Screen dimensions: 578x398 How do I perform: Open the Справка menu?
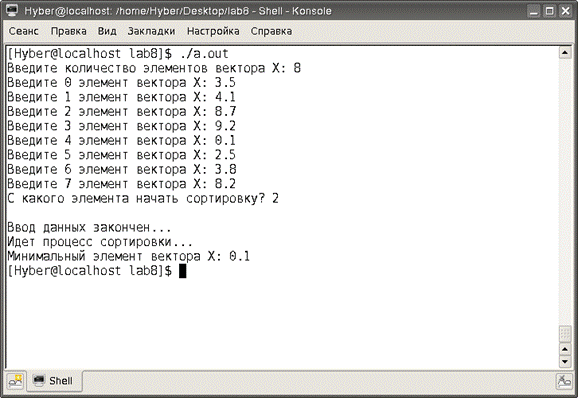271,31
